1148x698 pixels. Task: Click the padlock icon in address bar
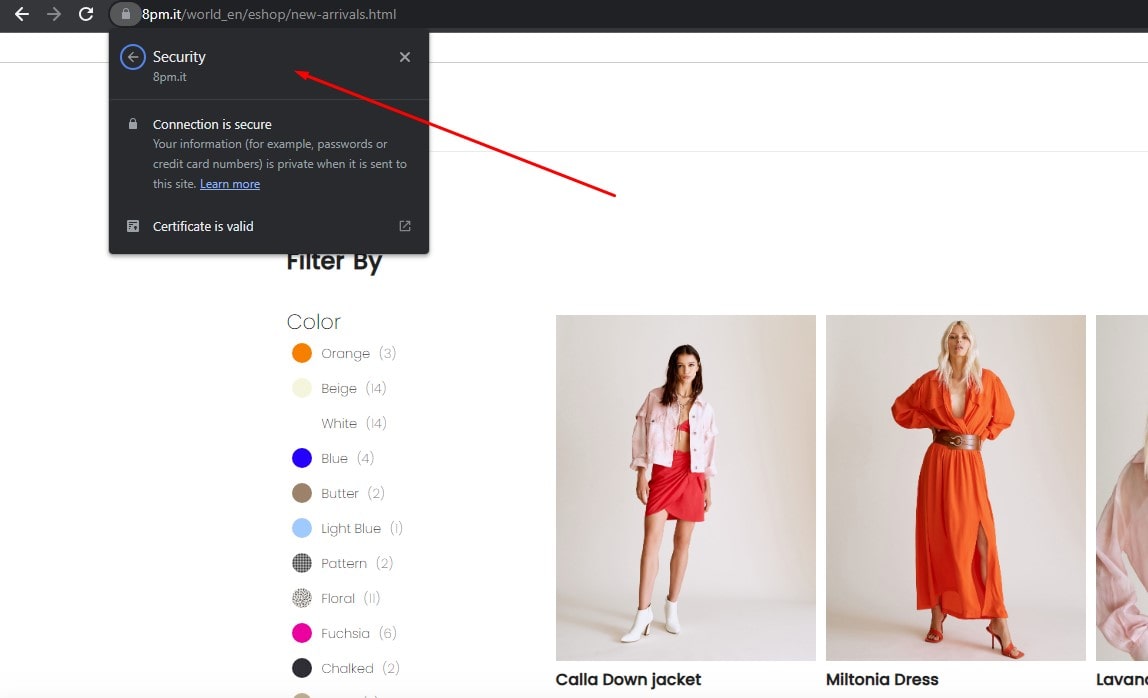(126, 14)
